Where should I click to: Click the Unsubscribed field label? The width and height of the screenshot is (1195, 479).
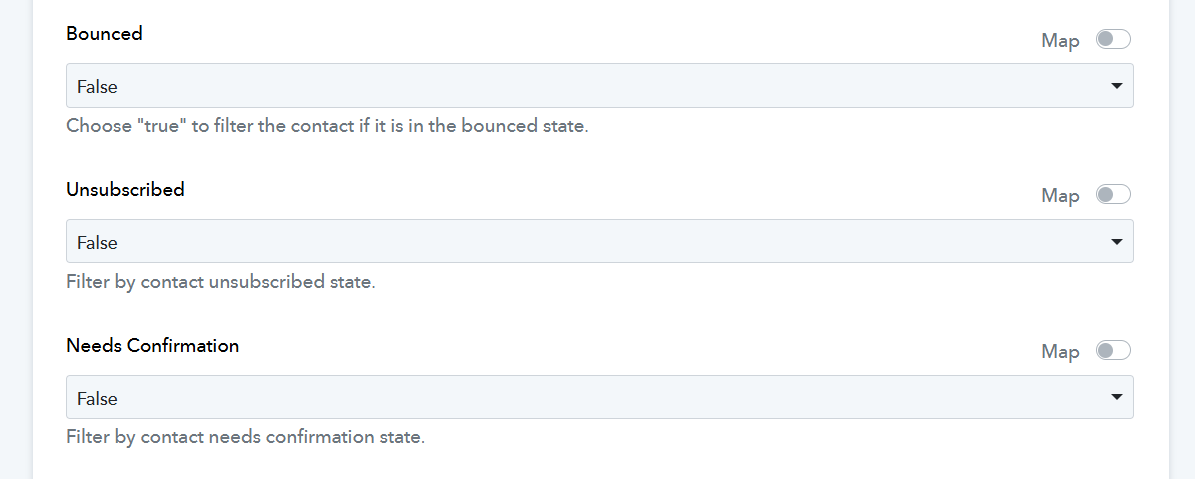126,190
